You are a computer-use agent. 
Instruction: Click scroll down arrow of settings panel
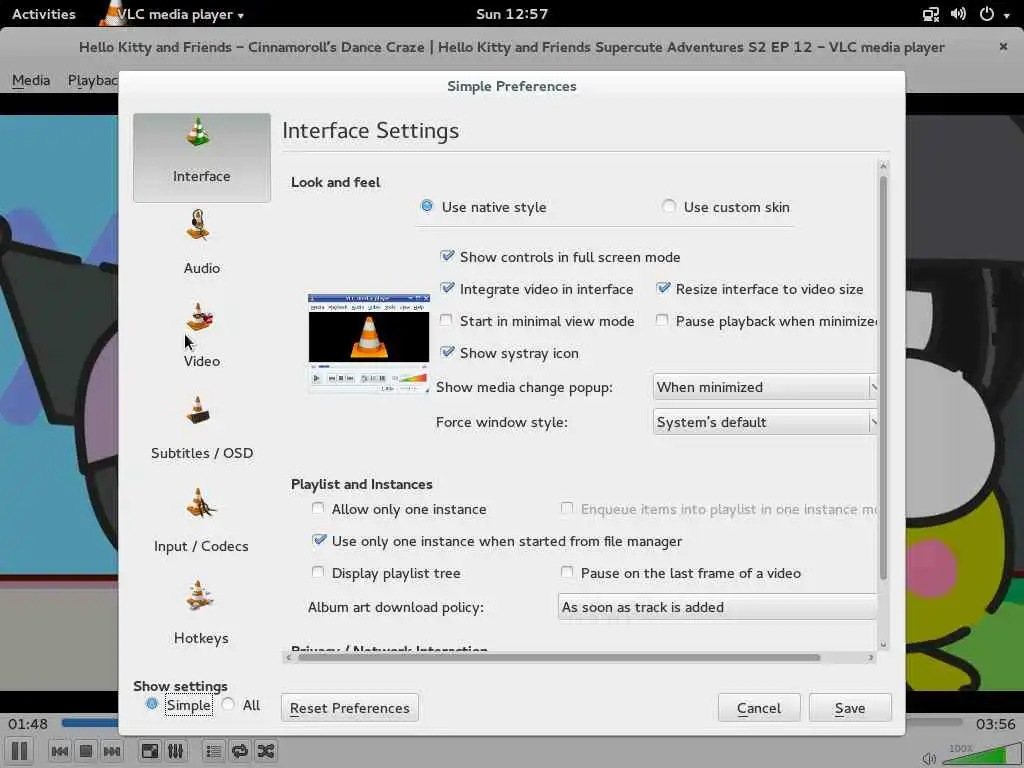pos(883,644)
